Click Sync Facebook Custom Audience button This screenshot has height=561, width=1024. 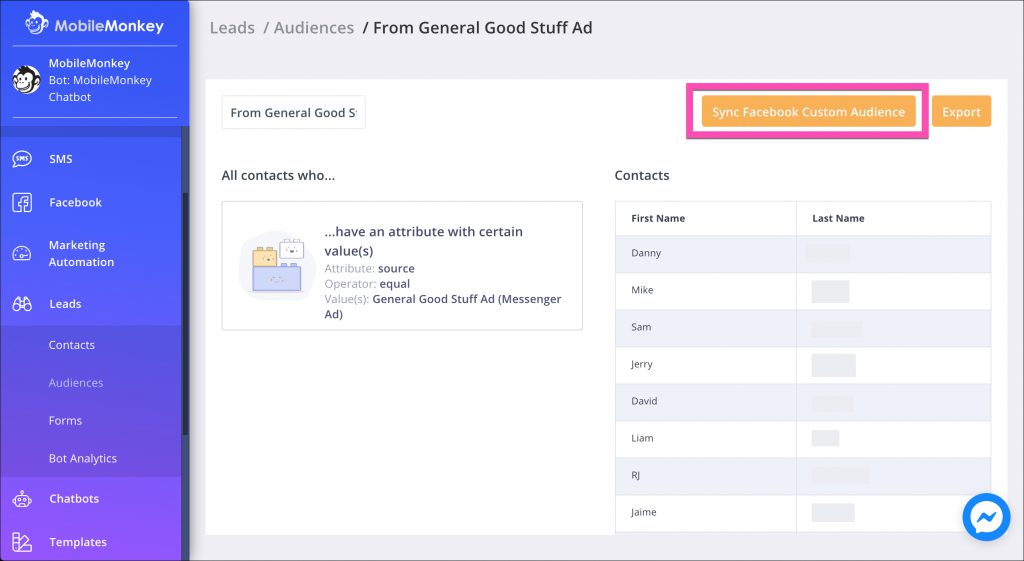808,112
